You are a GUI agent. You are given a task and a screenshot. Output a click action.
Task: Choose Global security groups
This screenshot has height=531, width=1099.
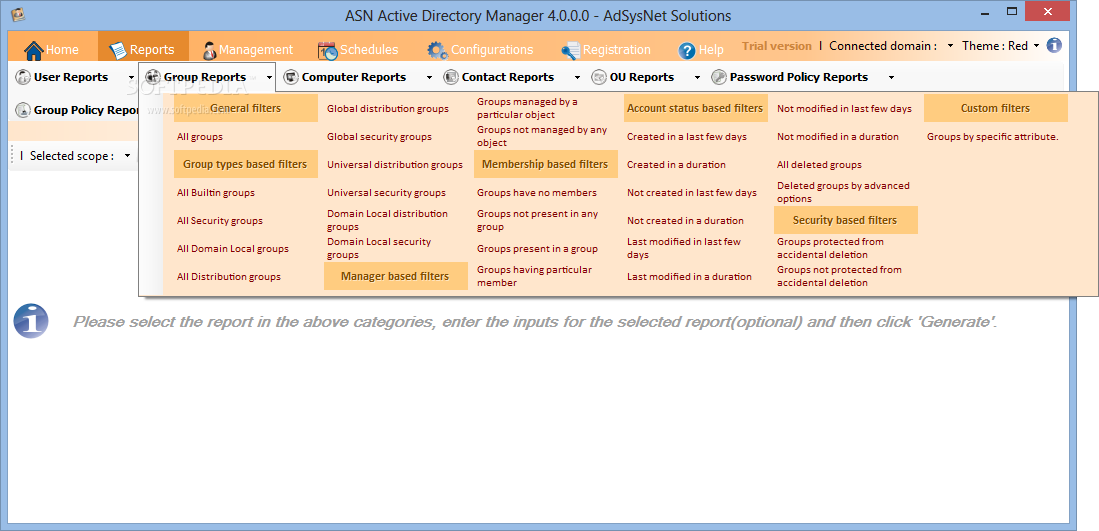tap(379, 137)
